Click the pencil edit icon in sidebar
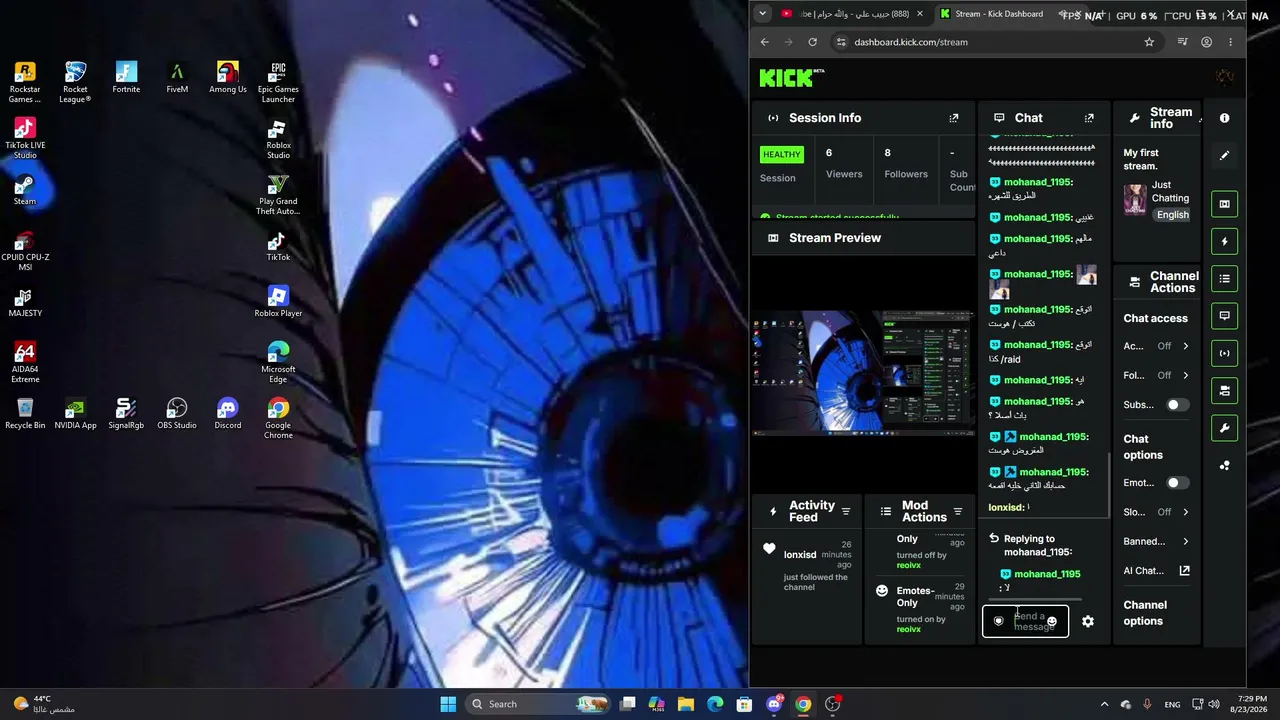The width and height of the screenshot is (1280, 720). pyautogui.click(x=1225, y=156)
